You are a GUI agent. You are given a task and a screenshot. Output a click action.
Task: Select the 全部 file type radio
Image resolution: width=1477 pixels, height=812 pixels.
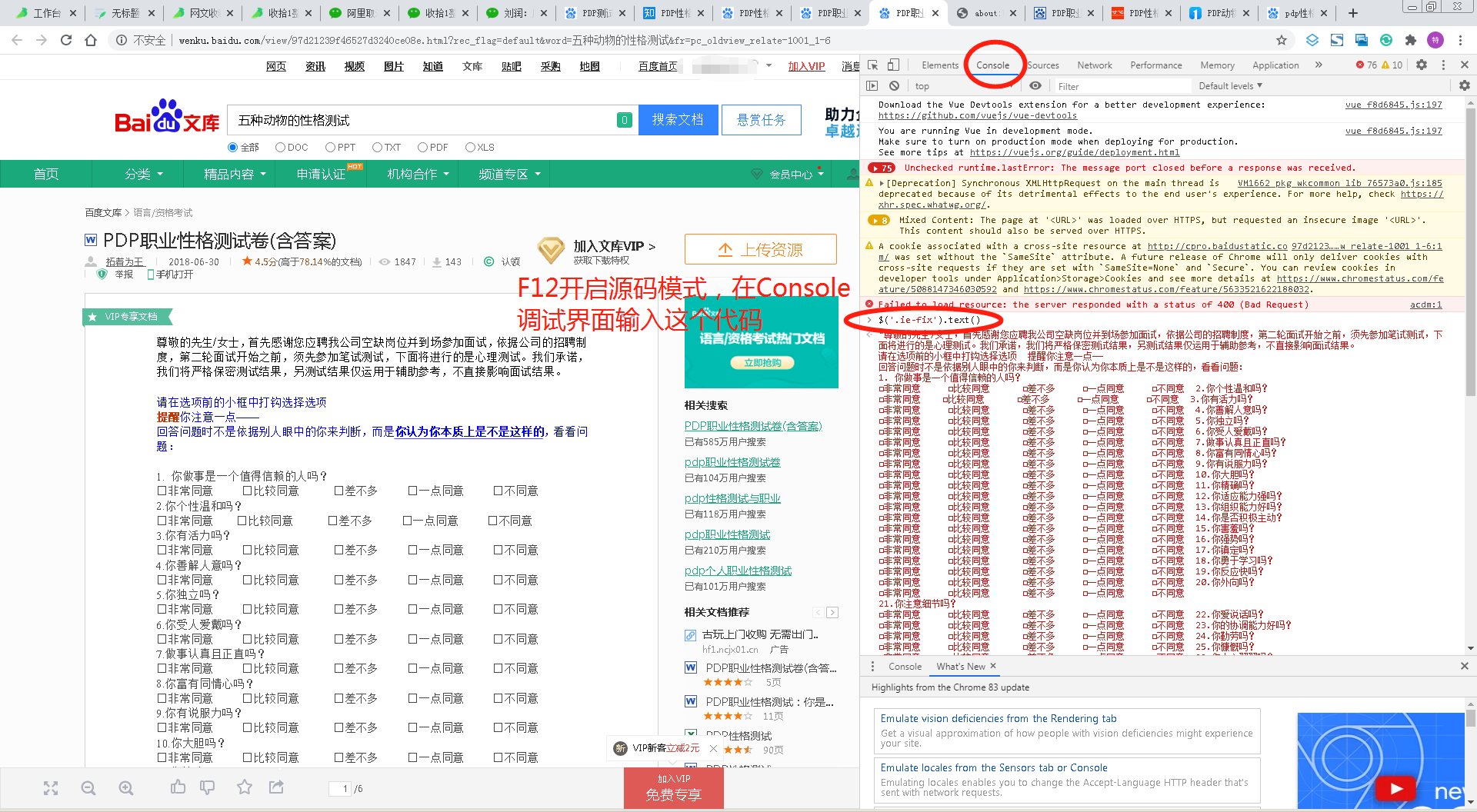click(233, 148)
